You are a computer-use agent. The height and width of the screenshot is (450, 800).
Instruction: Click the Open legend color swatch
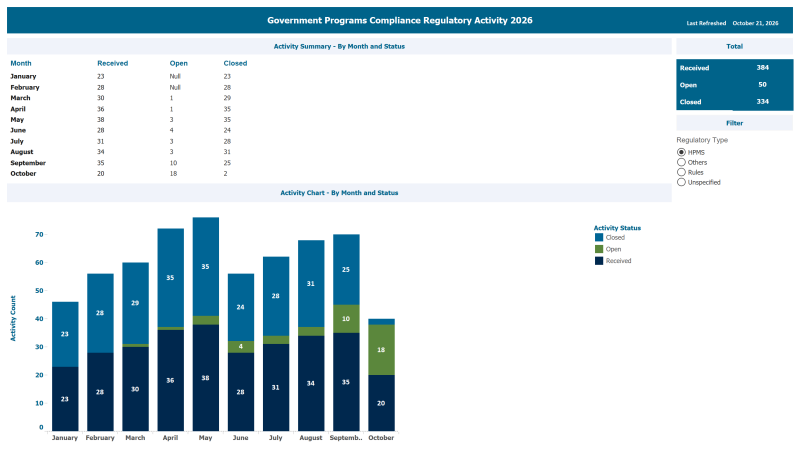point(599,249)
